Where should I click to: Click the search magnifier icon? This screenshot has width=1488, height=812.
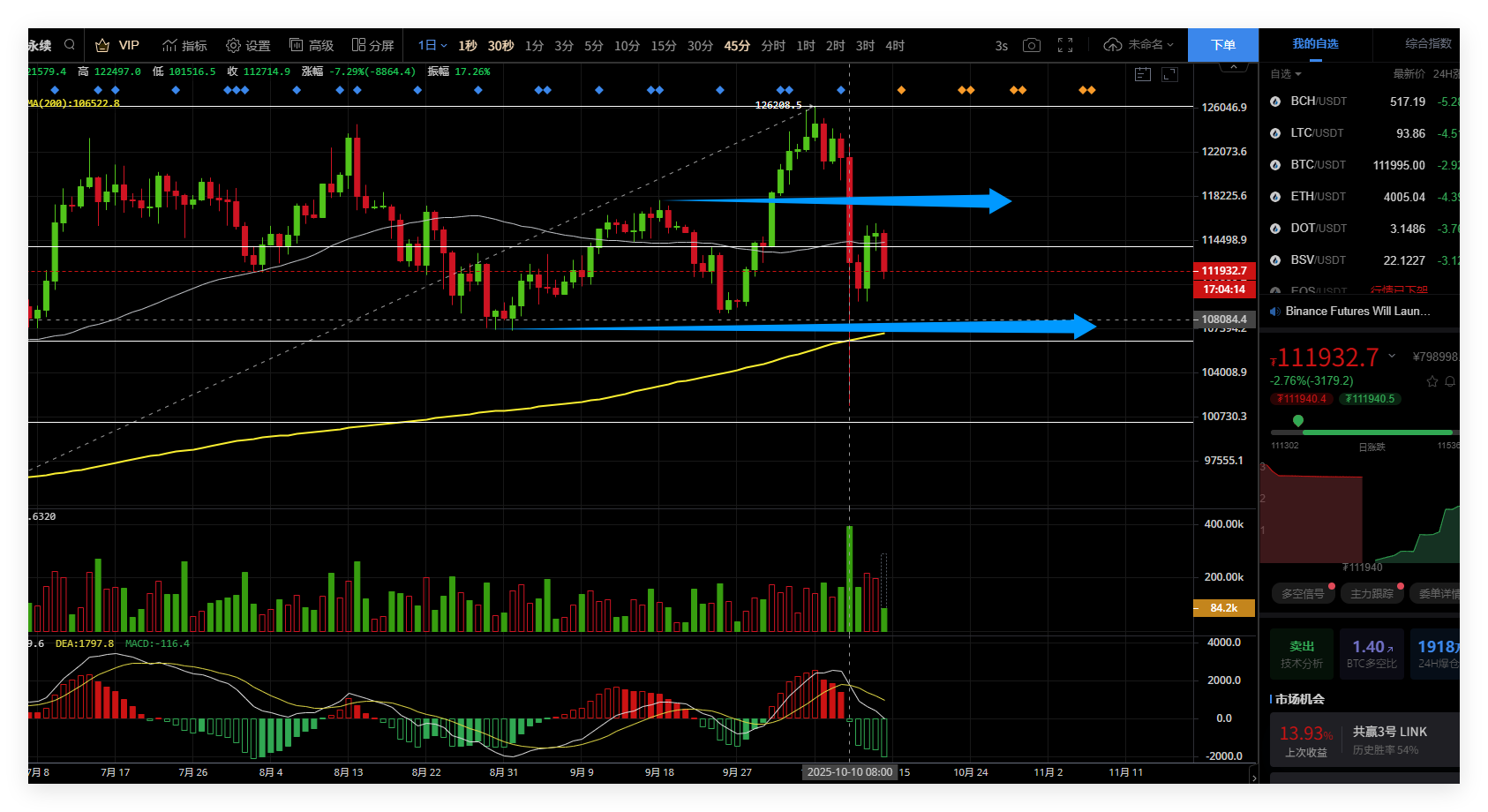(70, 45)
